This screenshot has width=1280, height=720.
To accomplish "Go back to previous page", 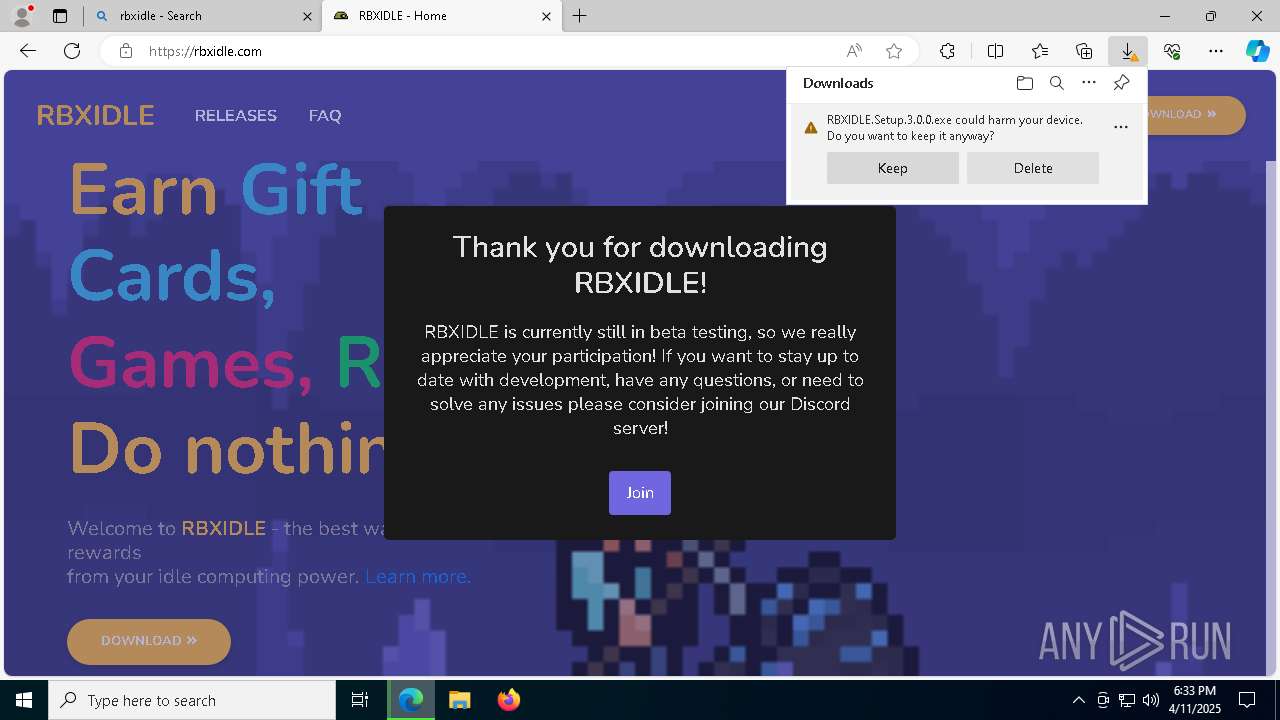I will tap(28, 51).
